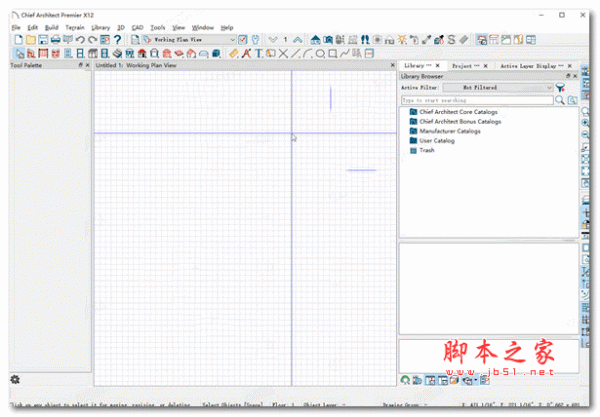This screenshot has width=600, height=417.
Task: Select the User Catalog folder
Action: [x=436, y=141]
